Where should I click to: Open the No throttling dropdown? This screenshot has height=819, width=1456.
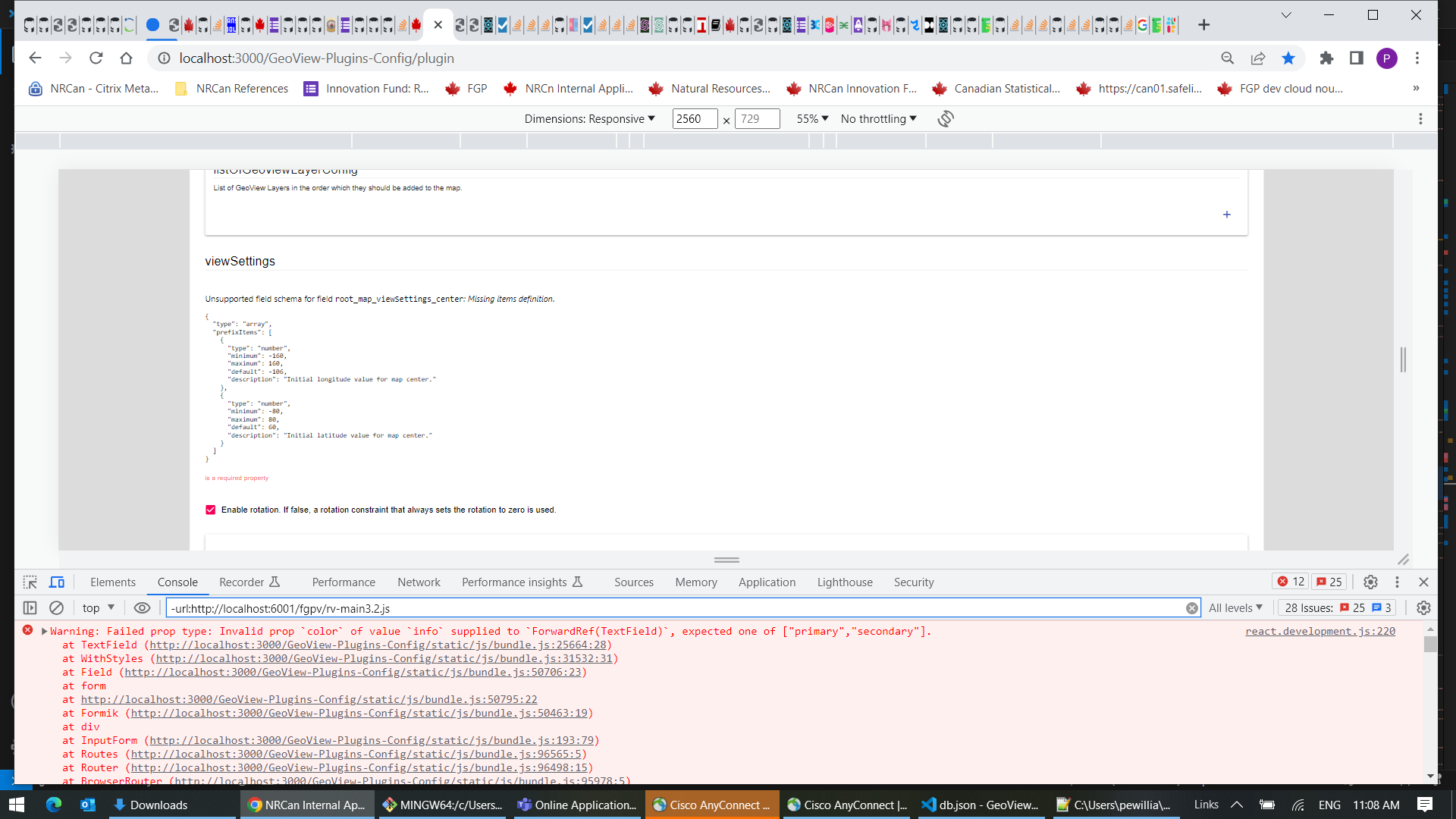(877, 118)
